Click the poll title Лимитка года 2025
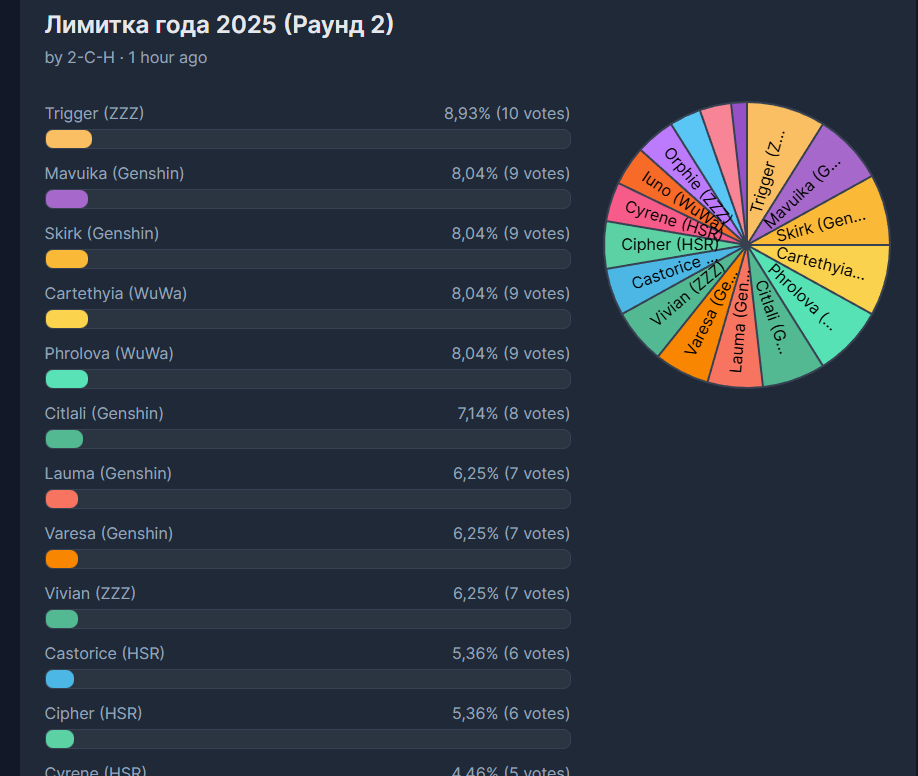The width and height of the screenshot is (918, 776). click(x=219, y=25)
